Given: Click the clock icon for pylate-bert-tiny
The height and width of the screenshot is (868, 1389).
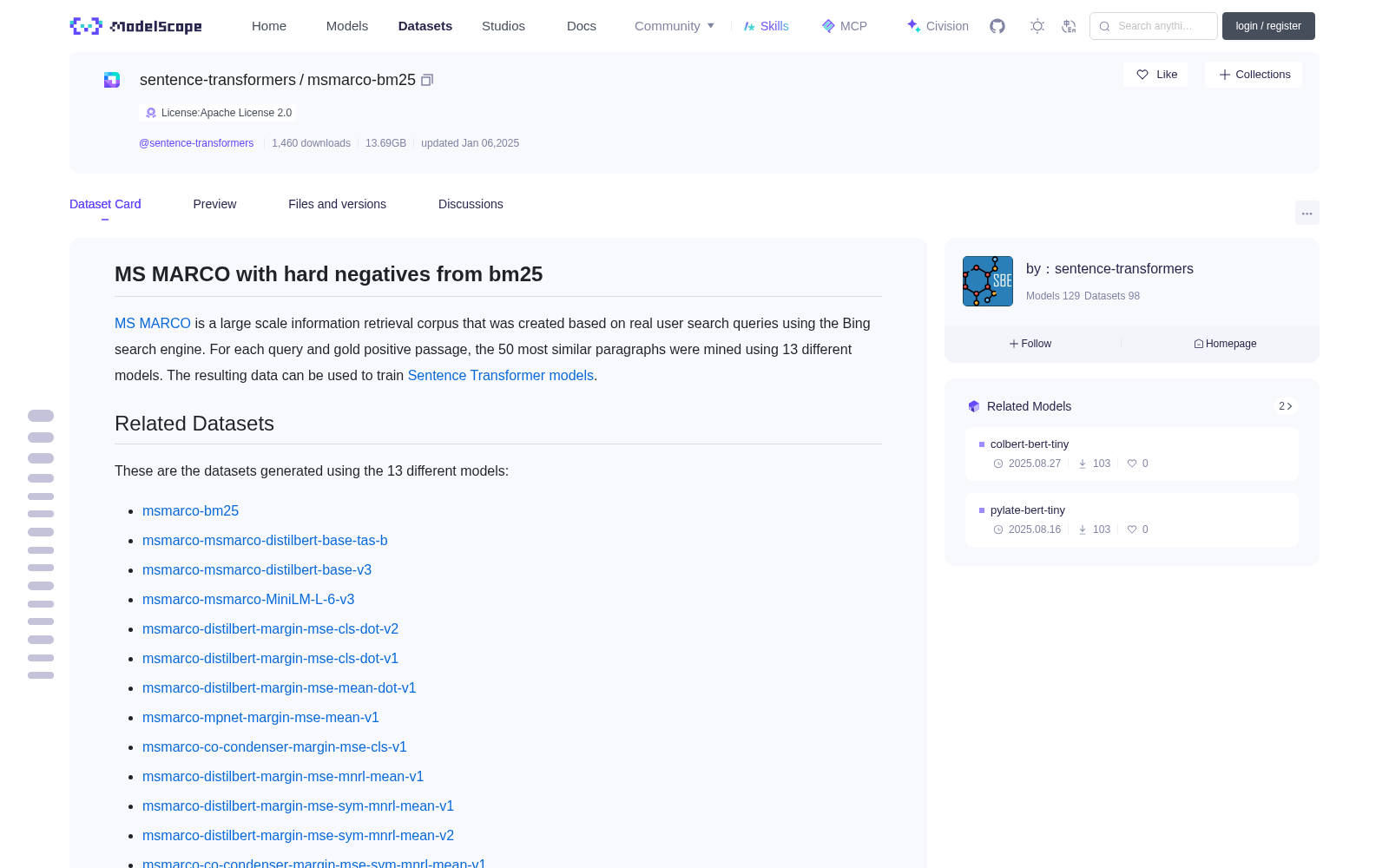Looking at the screenshot, I should [998, 529].
